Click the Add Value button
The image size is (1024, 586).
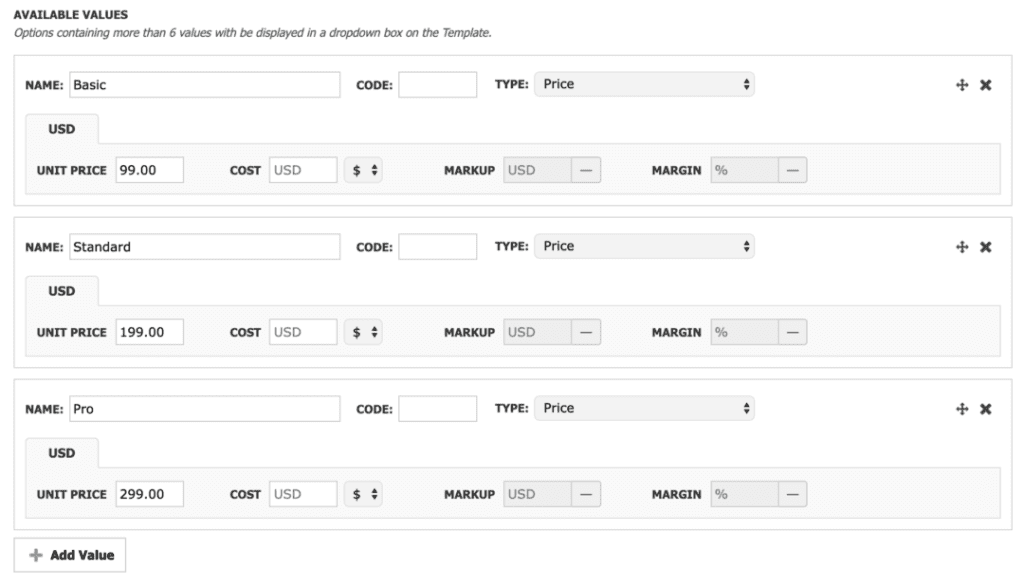(70, 555)
